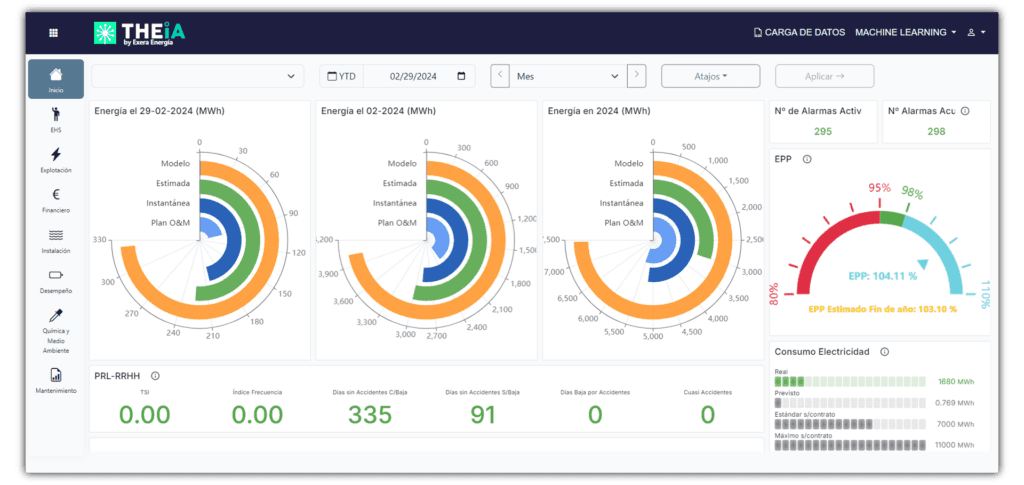Click info icon next to PRL-RRHH
This screenshot has height=485, width=1024.
(x=155, y=376)
